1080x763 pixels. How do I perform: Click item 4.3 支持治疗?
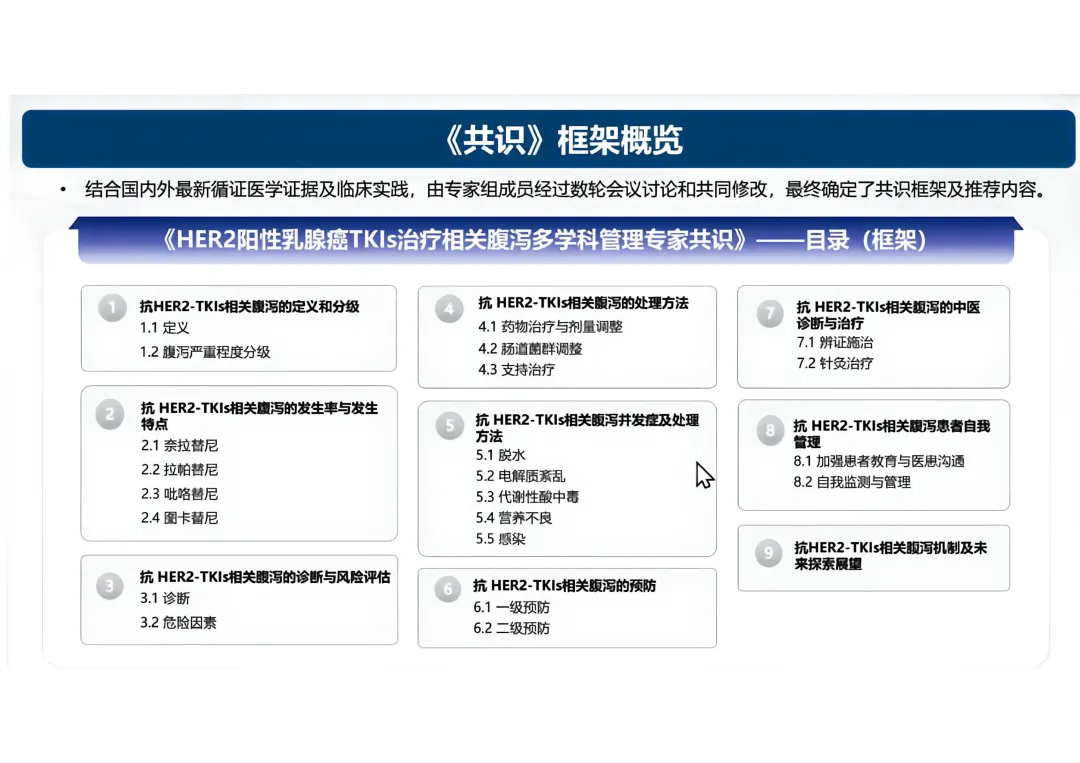point(517,370)
